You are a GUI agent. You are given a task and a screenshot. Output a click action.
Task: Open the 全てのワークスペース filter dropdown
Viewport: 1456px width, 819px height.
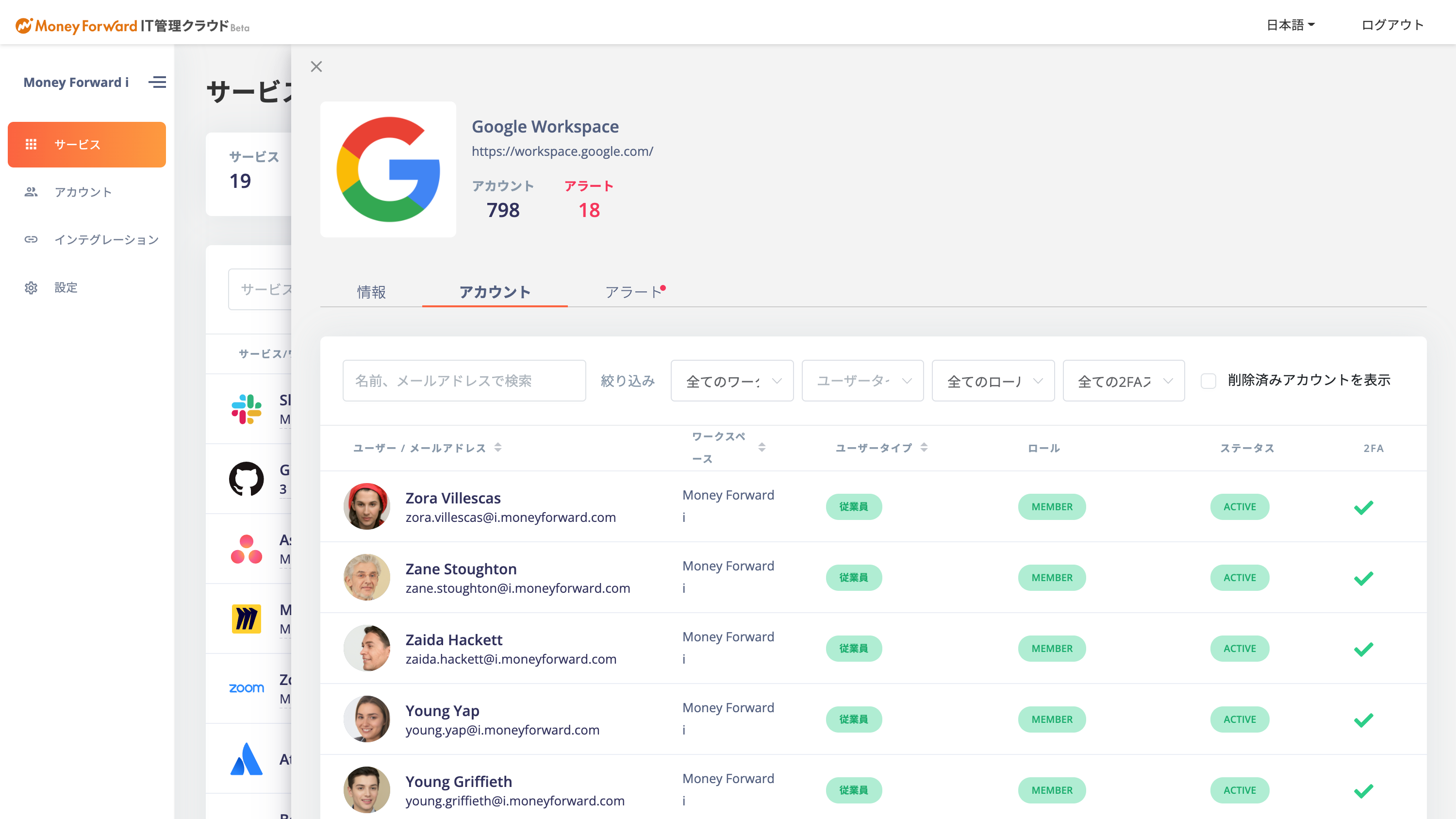click(732, 381)
